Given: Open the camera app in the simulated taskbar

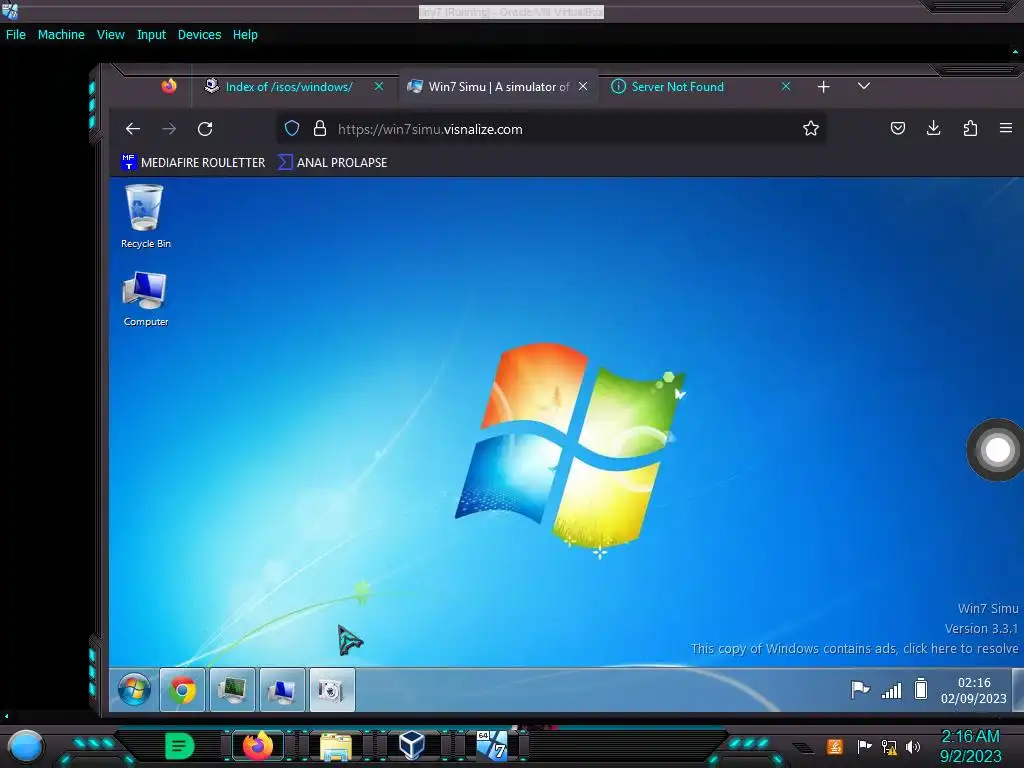Looking at the screenshot, I should click(332, 690).
